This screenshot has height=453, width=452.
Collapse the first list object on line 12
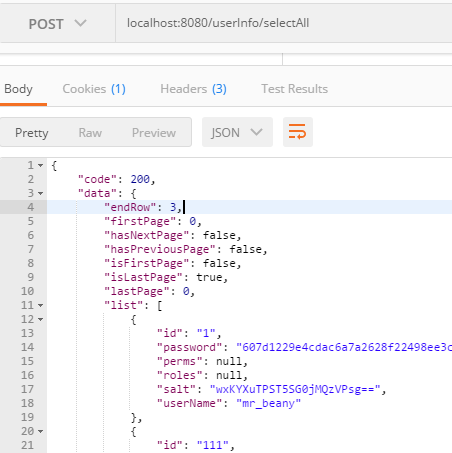coord(40,319)
